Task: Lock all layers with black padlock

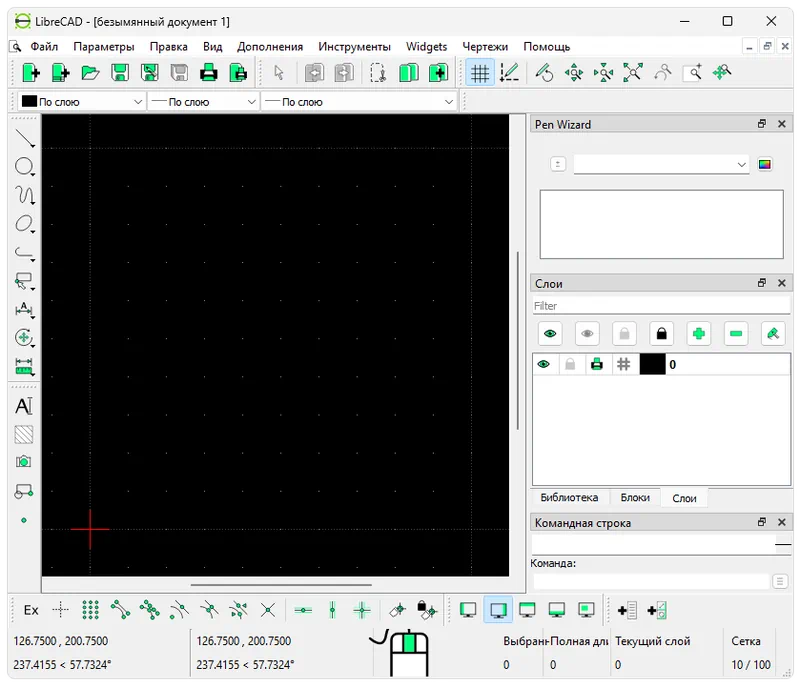Action: tap(662, 334)
